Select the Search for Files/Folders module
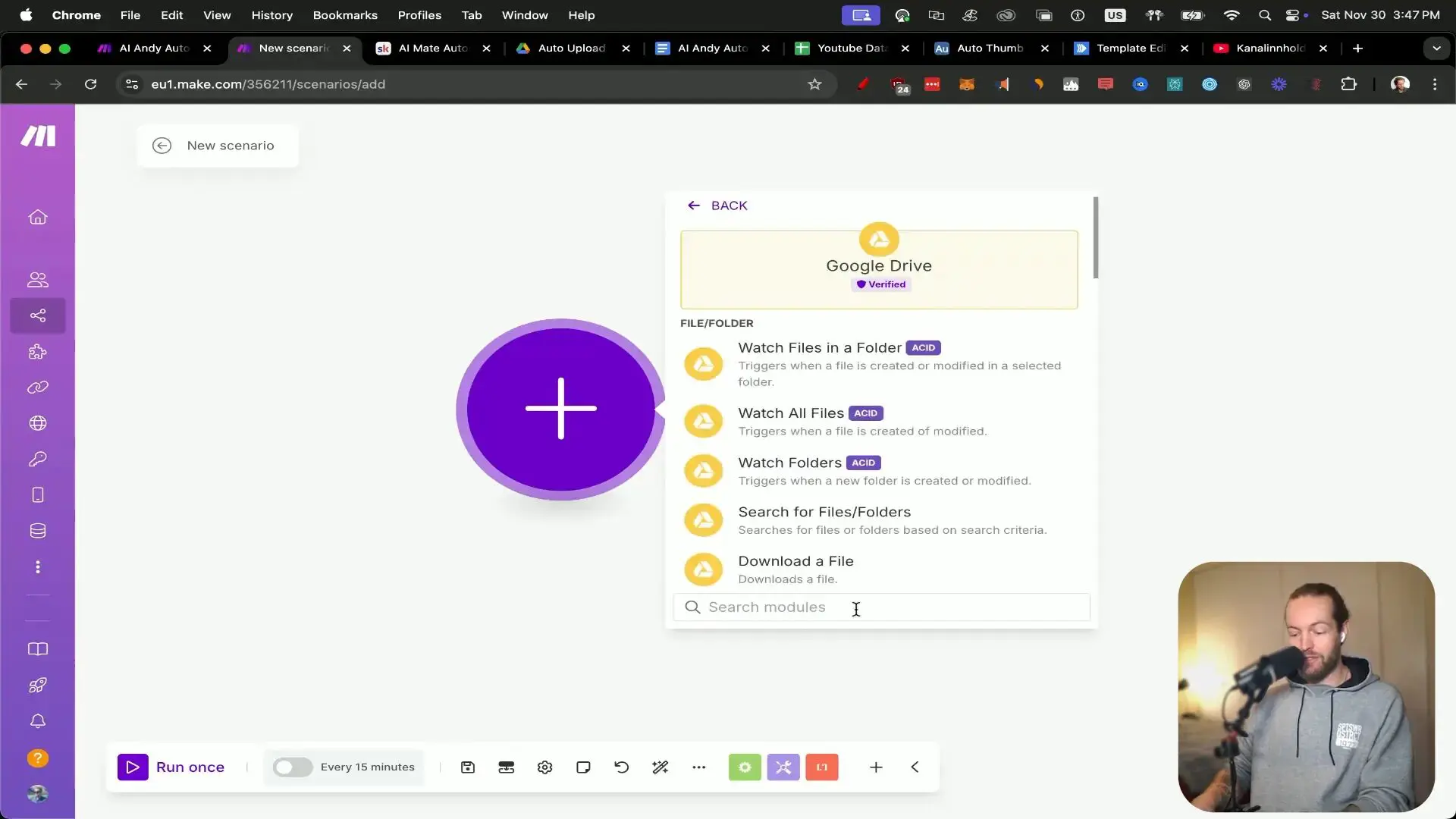This screenshot has height=819, width=1456. 880,520
